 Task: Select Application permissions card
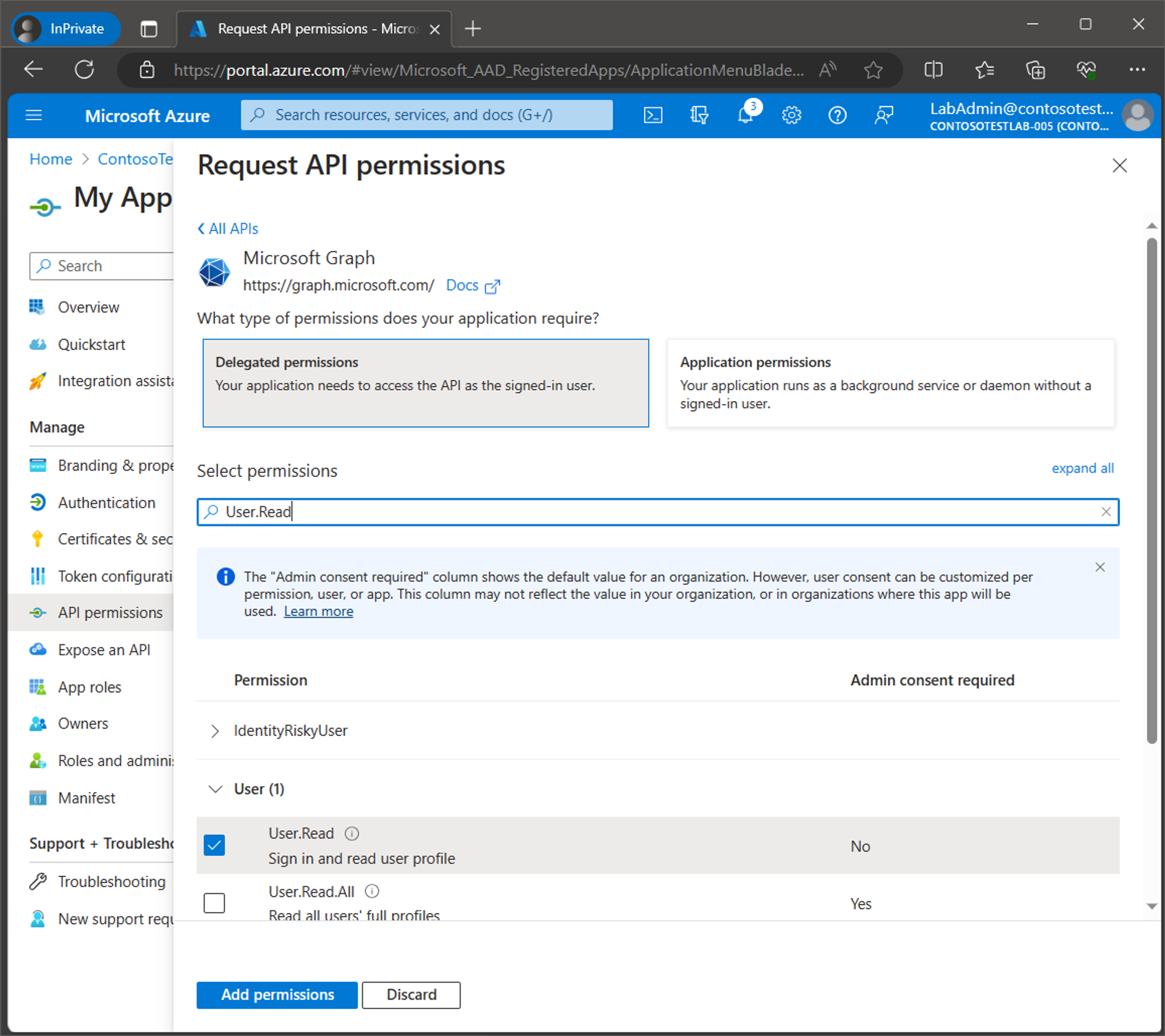point(891,383)
